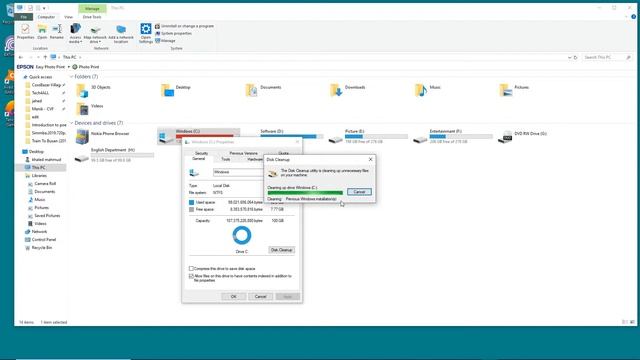
Task: Switch to the Drive Tools tab
Action: (x=92, y=17)
